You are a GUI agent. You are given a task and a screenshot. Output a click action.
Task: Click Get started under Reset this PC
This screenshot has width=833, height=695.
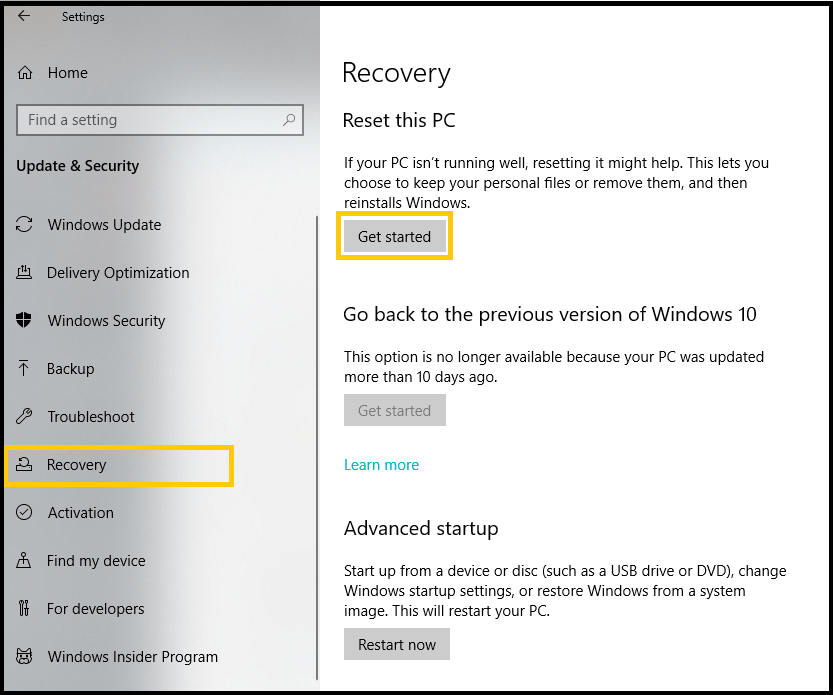(394, 236)
